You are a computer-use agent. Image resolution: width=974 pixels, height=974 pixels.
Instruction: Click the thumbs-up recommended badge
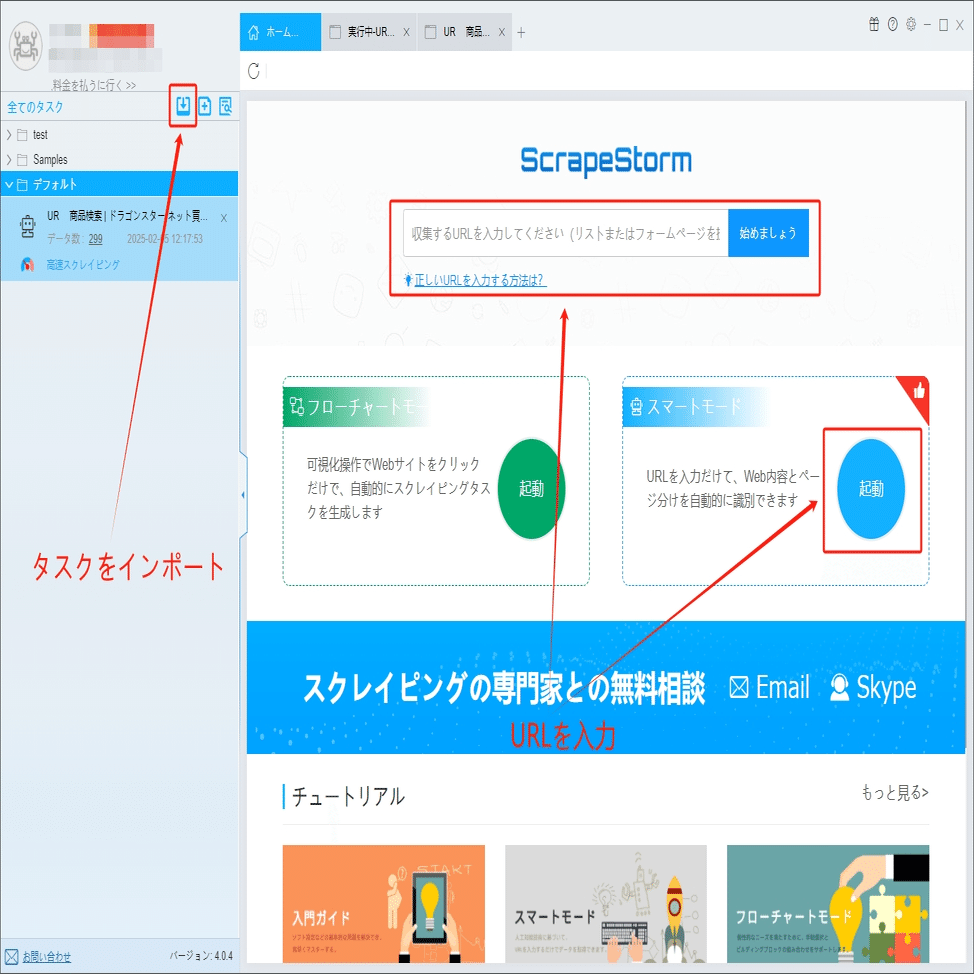pyautogui.click(x=917, y=393)
